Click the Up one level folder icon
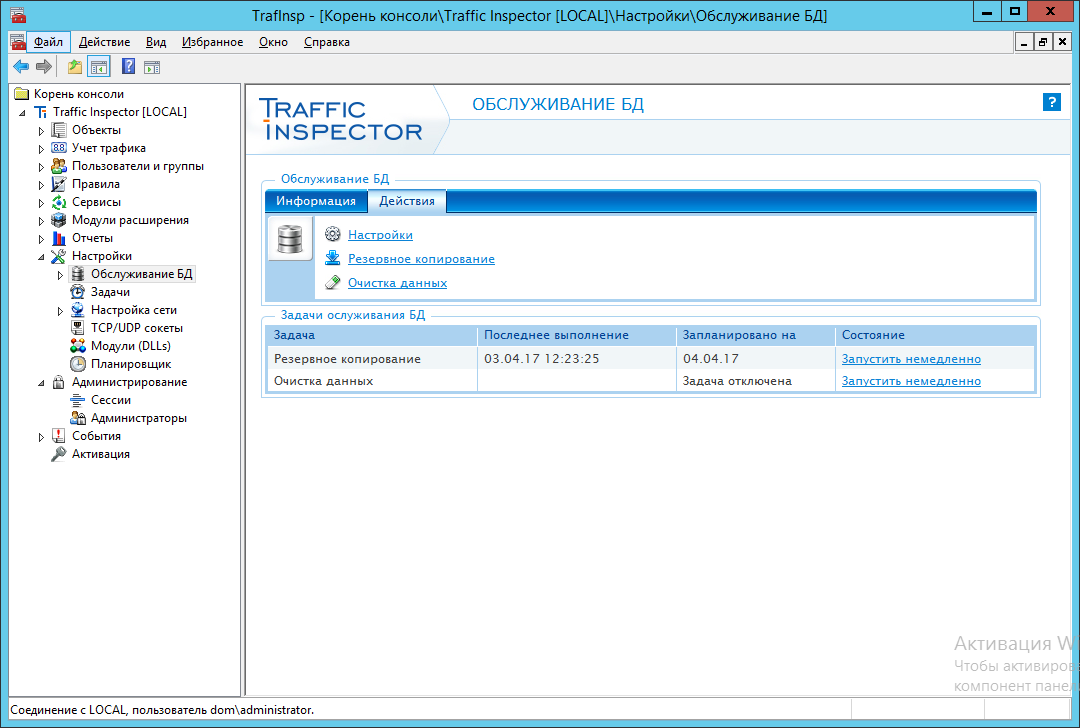 click(74, 67)
